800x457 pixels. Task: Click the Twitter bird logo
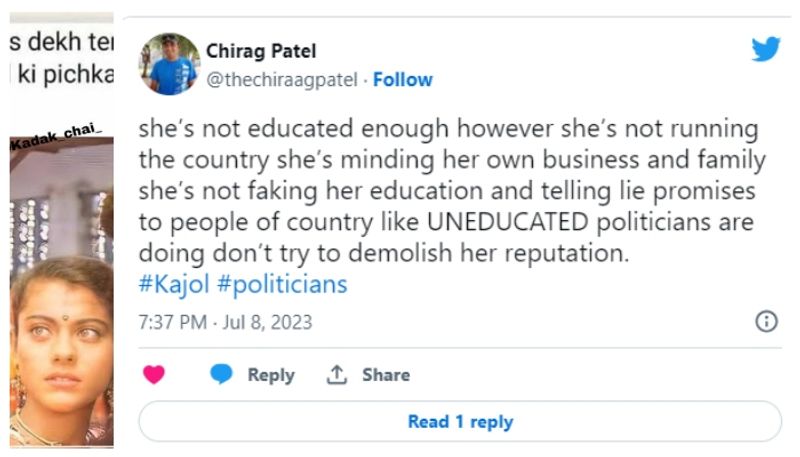click(765, 50)
